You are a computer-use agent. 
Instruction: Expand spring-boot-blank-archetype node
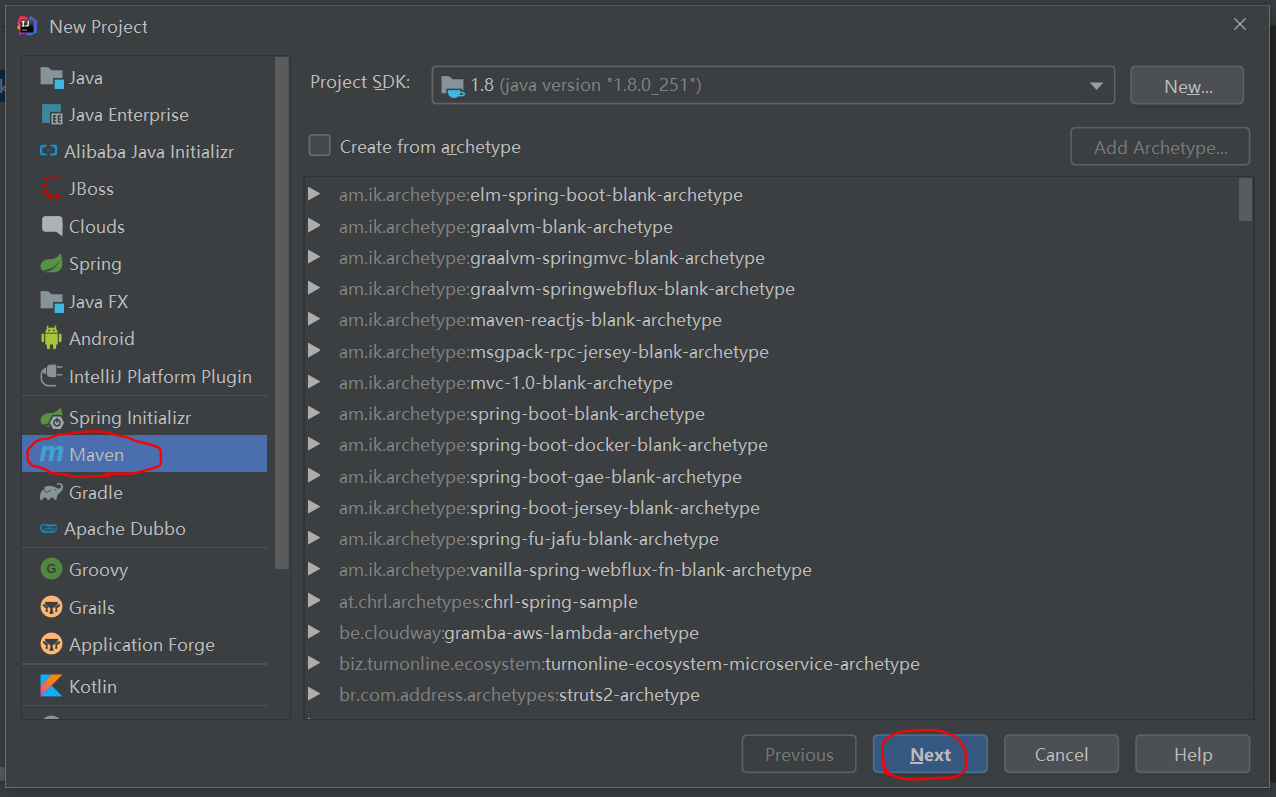(314, 413)
